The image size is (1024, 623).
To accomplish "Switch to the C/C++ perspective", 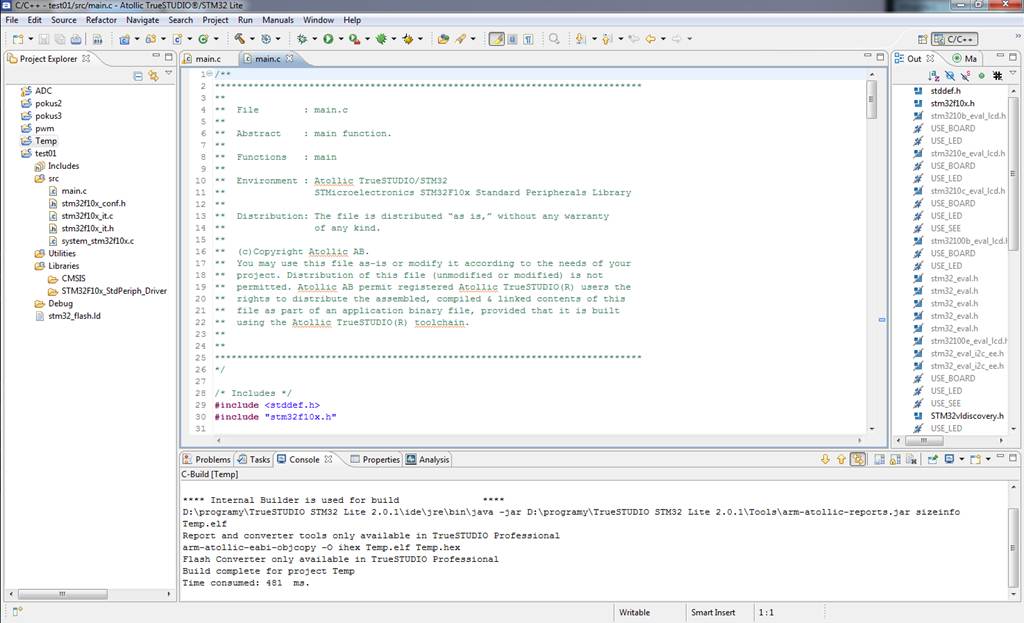I will click(955, 39).
